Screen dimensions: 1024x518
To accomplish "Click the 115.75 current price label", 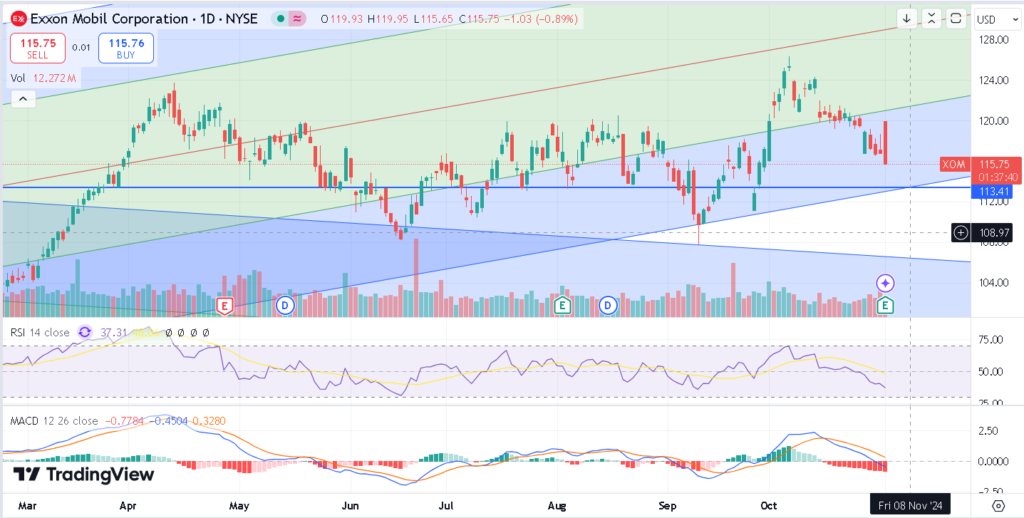I will point(994,165).
